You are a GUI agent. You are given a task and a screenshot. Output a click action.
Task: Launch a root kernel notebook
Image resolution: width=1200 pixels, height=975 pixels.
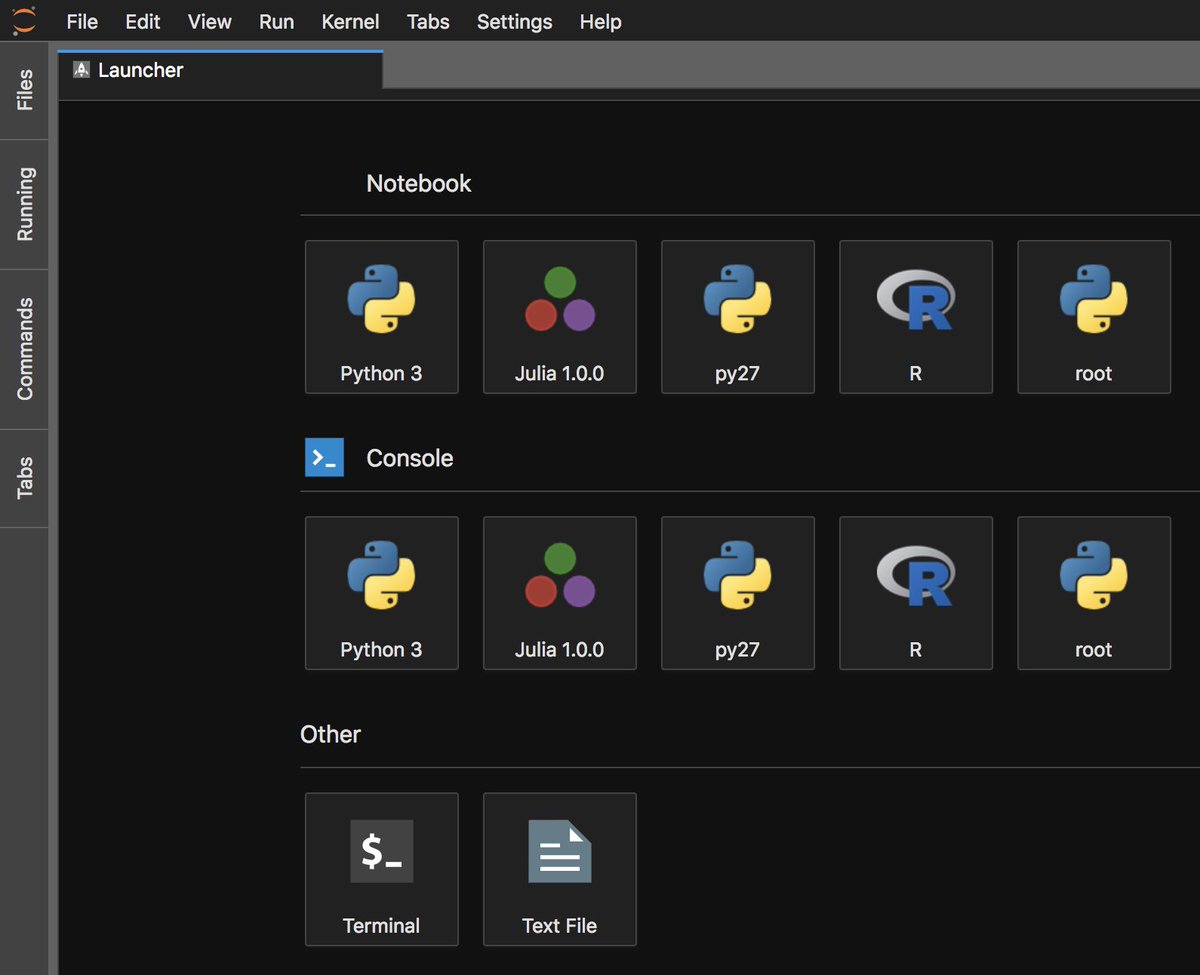(1093, 317)
